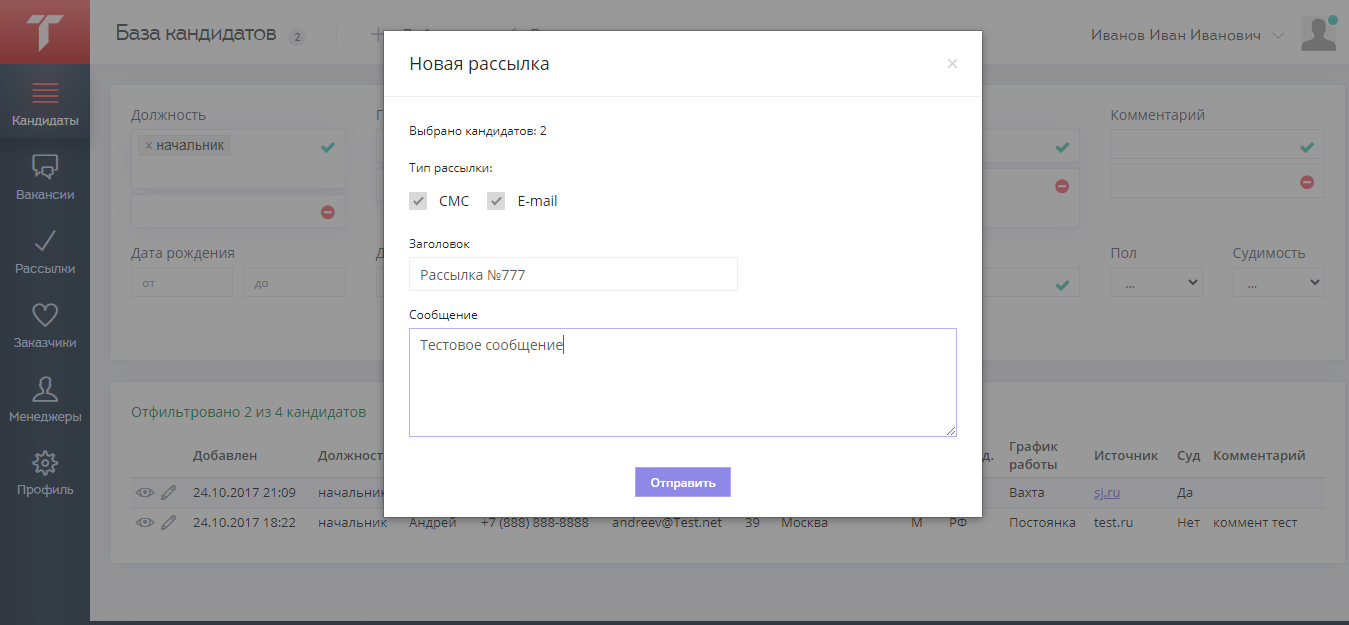The image size is (1349, 625).
Task: Open the Менеджеры sidebar section
Action: point(45,401)
